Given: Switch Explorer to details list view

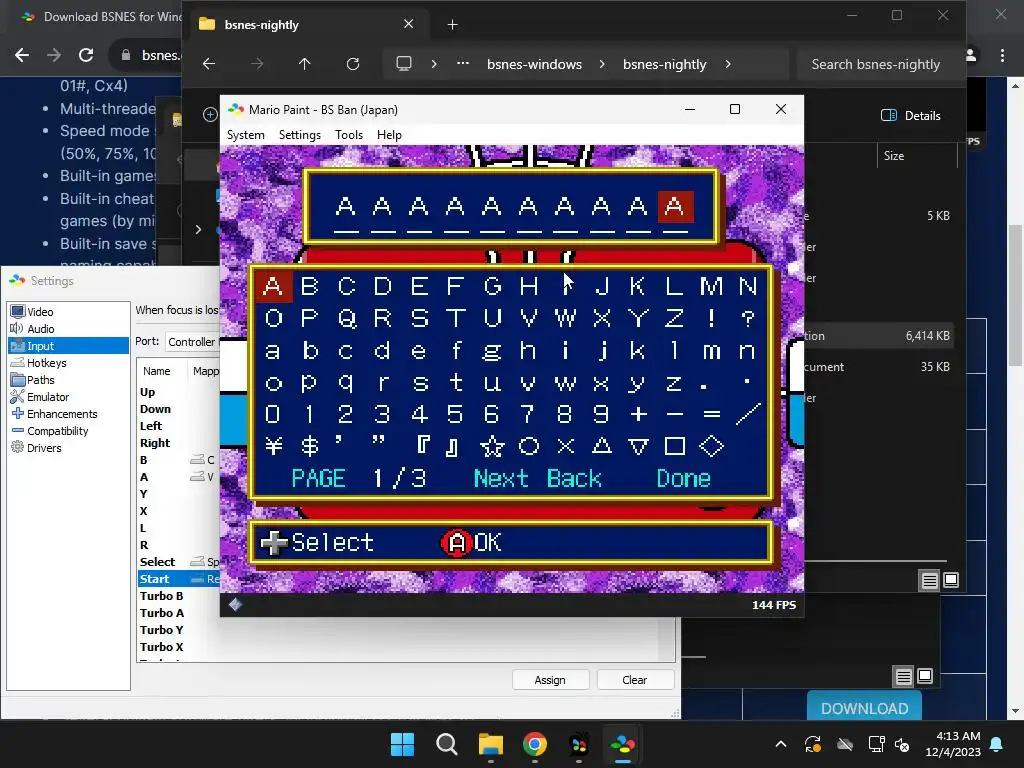Looking at the screenshot, I should click(x=929, y=580).
